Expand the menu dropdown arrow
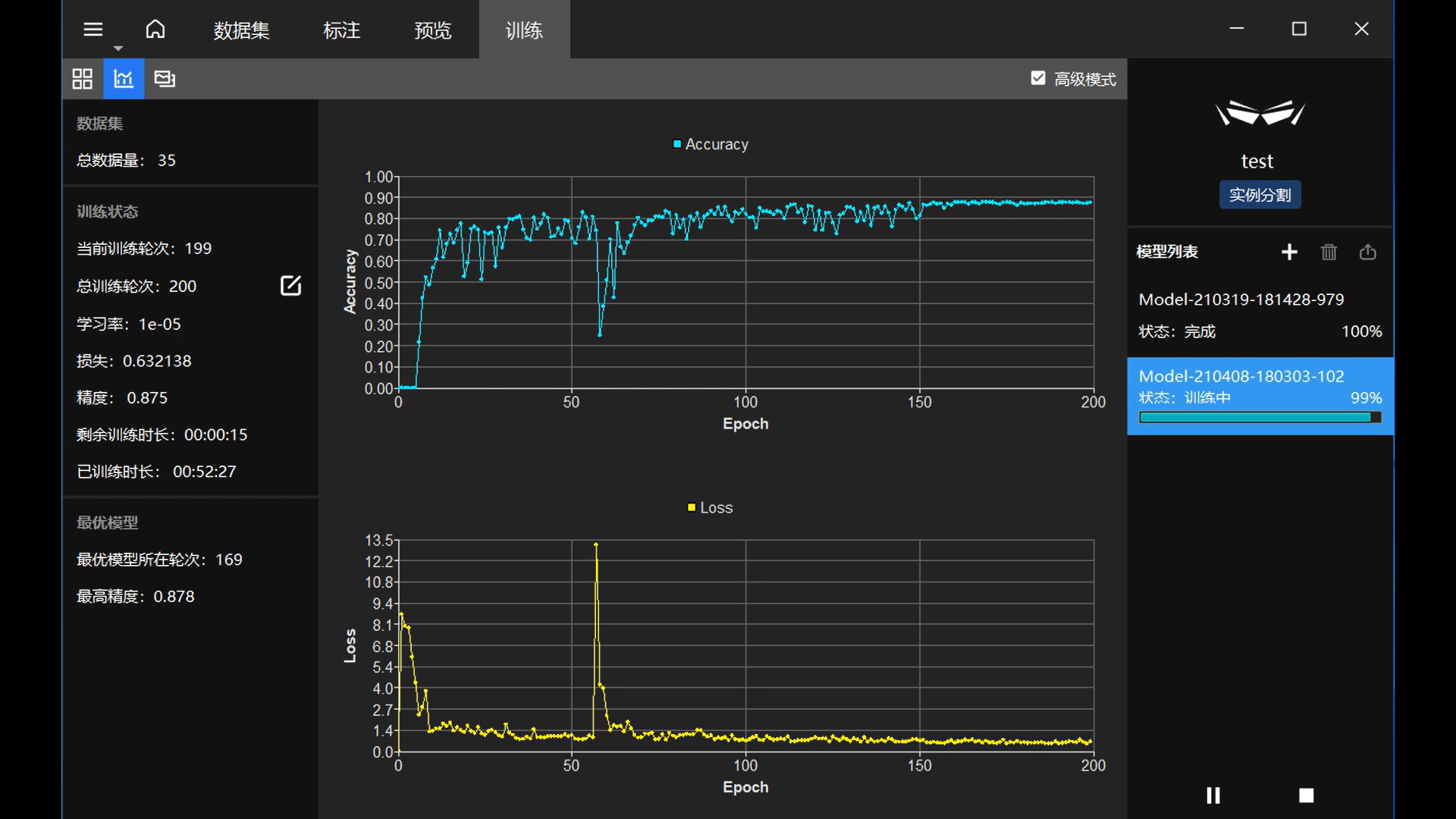1456x819 pixels. [x=118, y=48]
